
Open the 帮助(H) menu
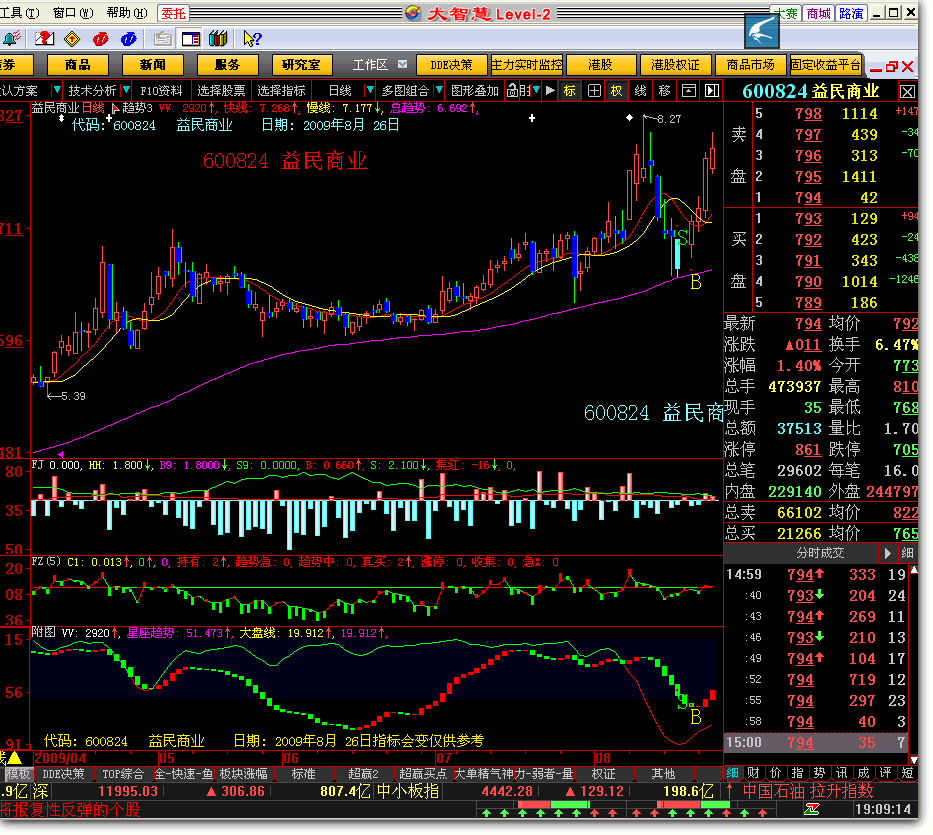[127, 13]
